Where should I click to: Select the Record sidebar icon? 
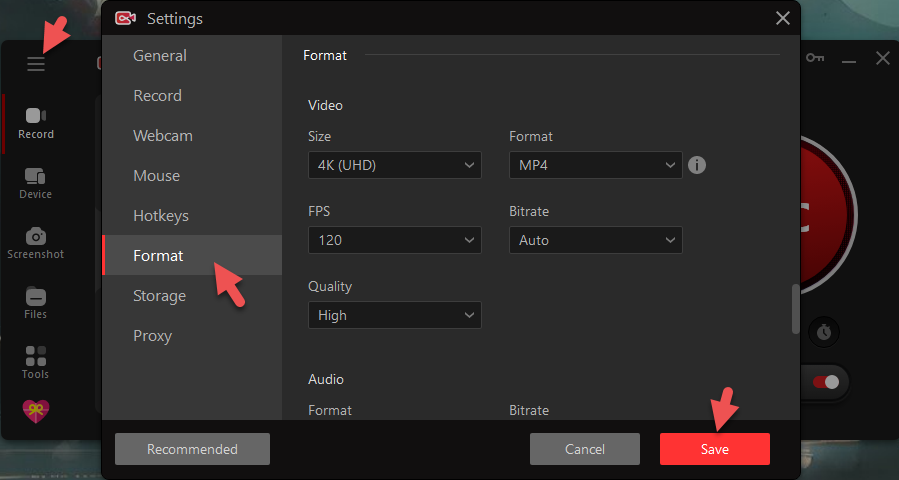[x=36, y=123]
